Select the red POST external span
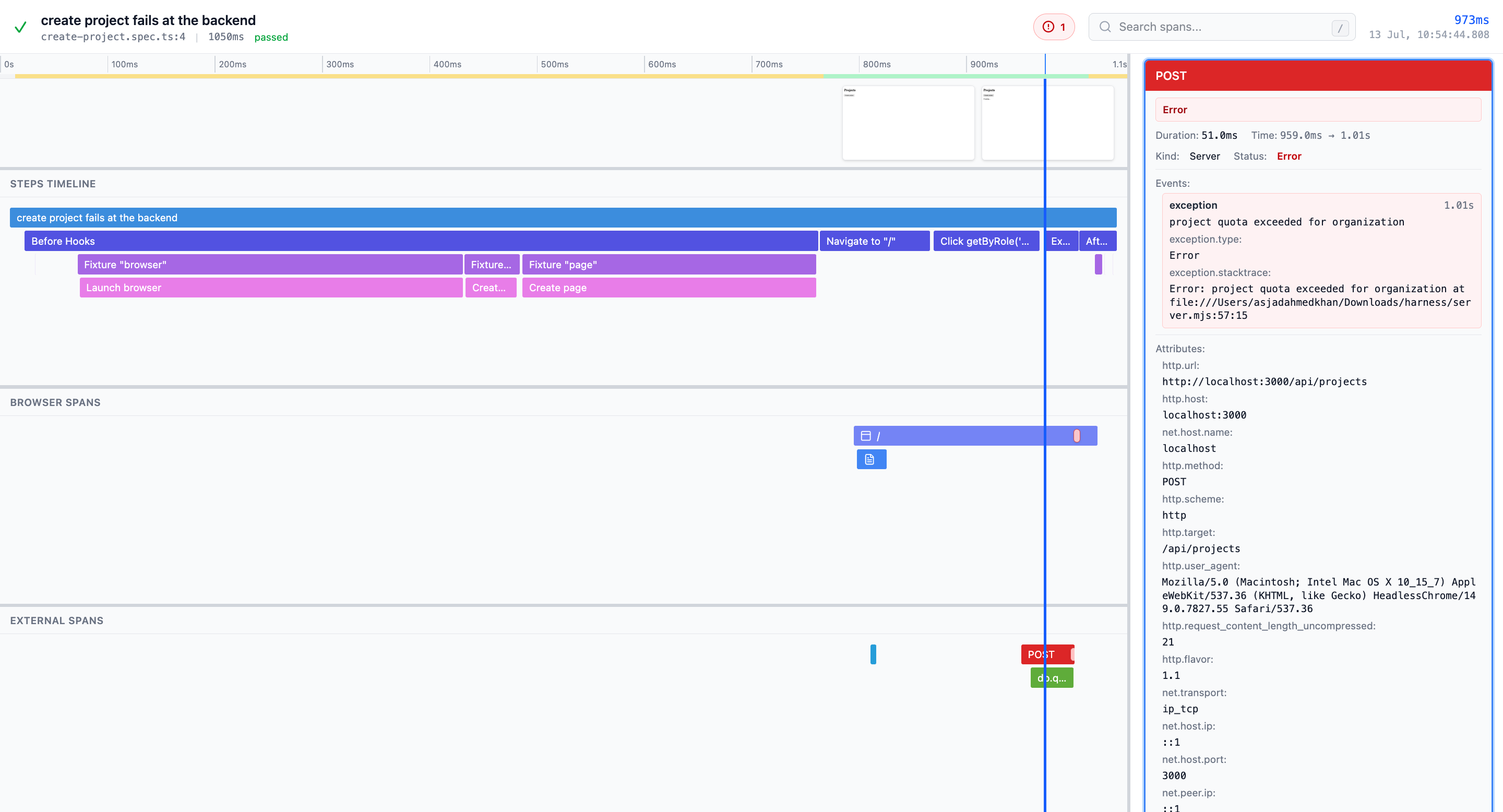 pyautogui.click(x=1047, y=654)
